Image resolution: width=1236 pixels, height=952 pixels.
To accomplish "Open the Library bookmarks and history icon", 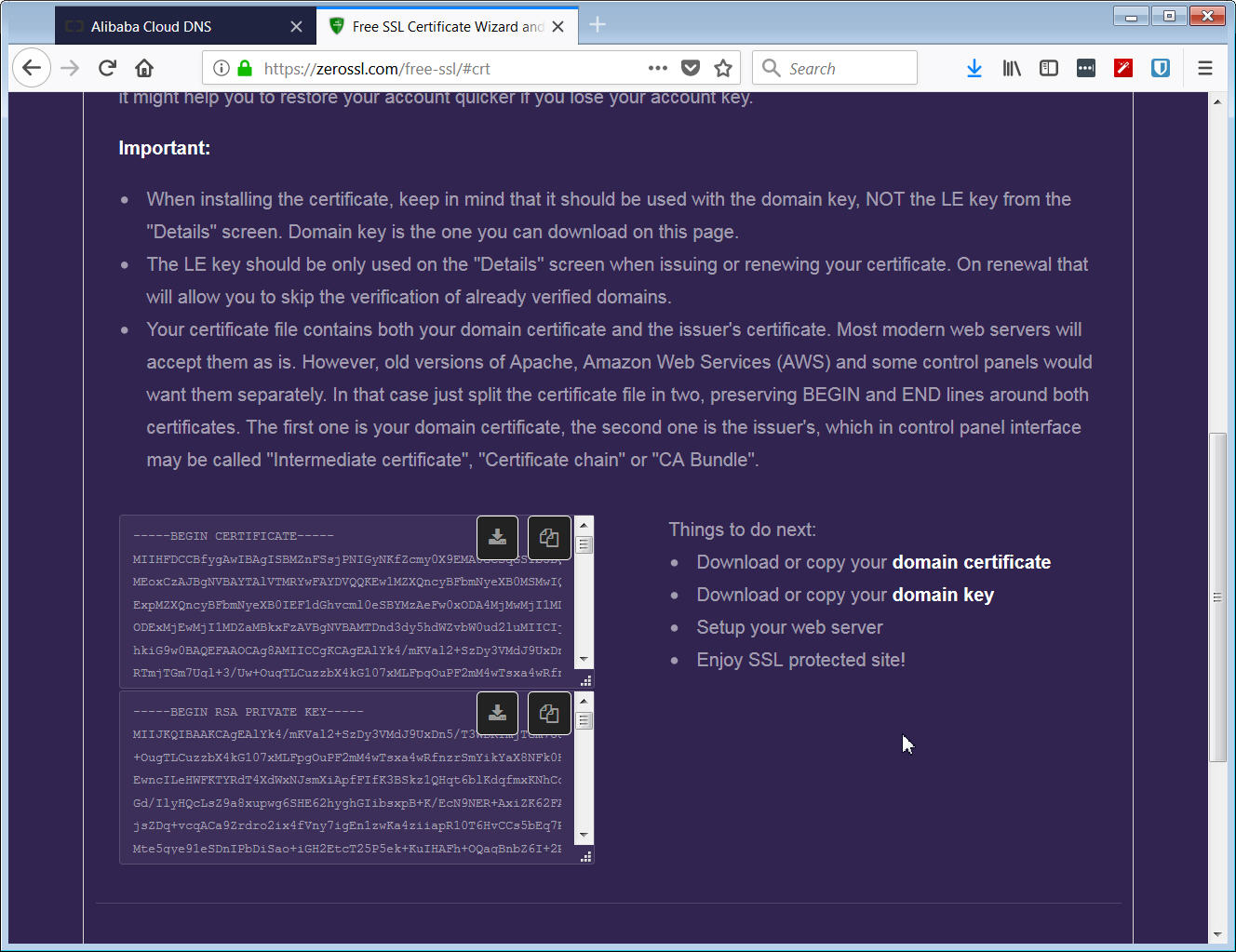I will (1012, 68).
